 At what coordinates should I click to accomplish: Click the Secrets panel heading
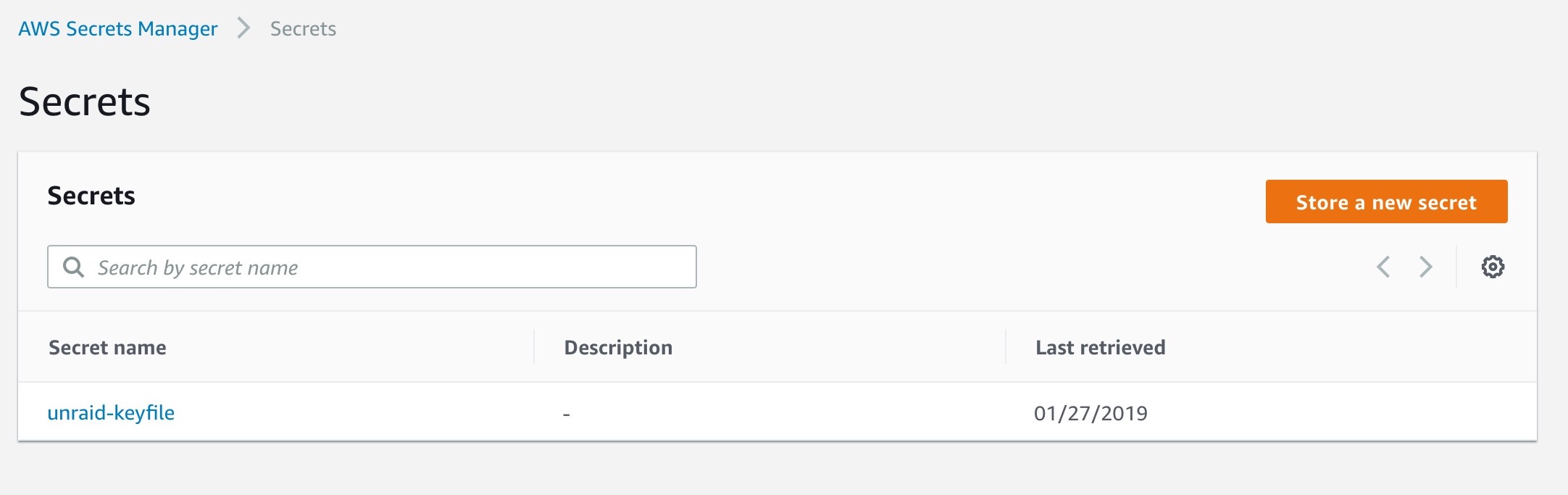91,196
